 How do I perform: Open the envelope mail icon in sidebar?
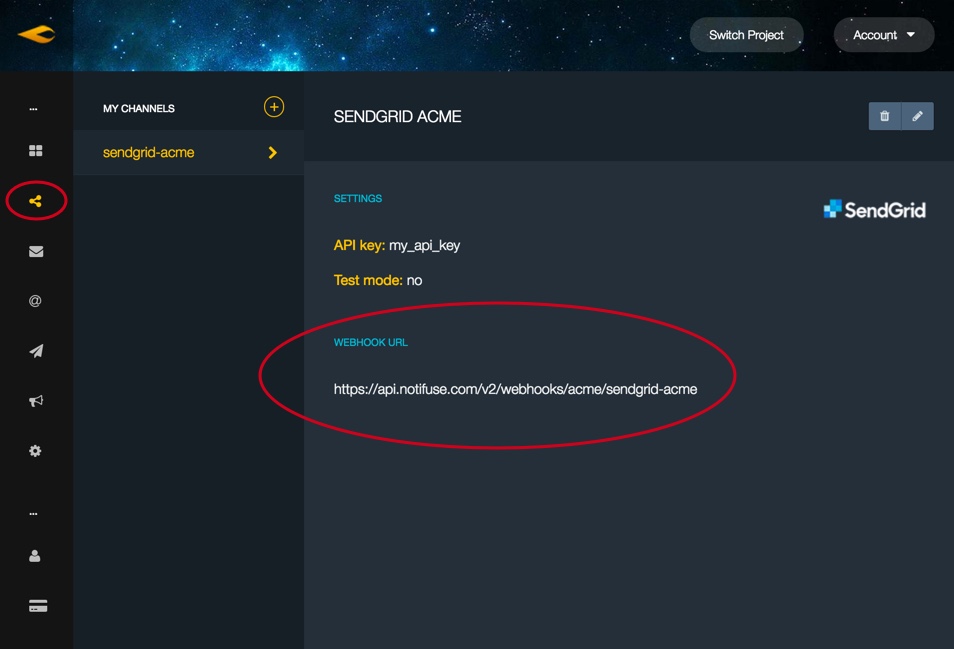(x=36, y=251)
